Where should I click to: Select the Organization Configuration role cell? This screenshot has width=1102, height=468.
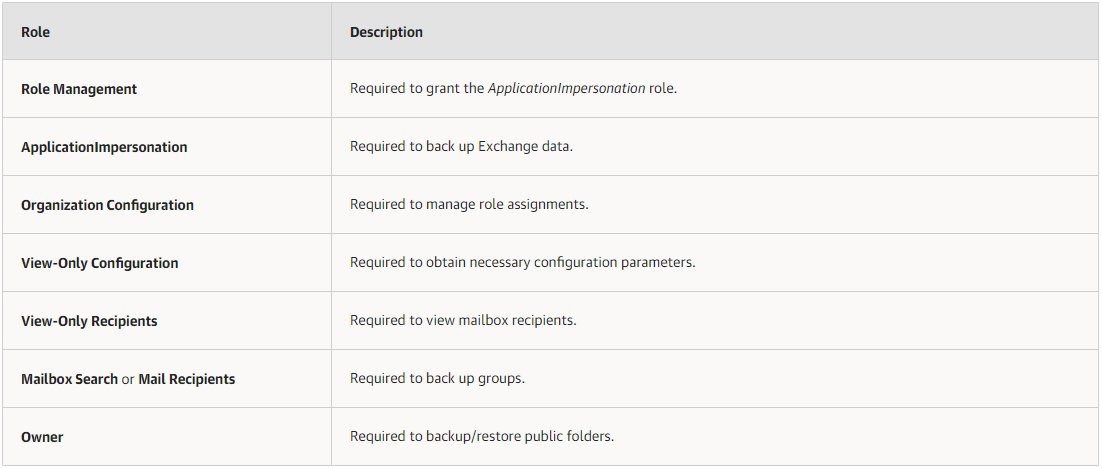(x=167, y=205)
